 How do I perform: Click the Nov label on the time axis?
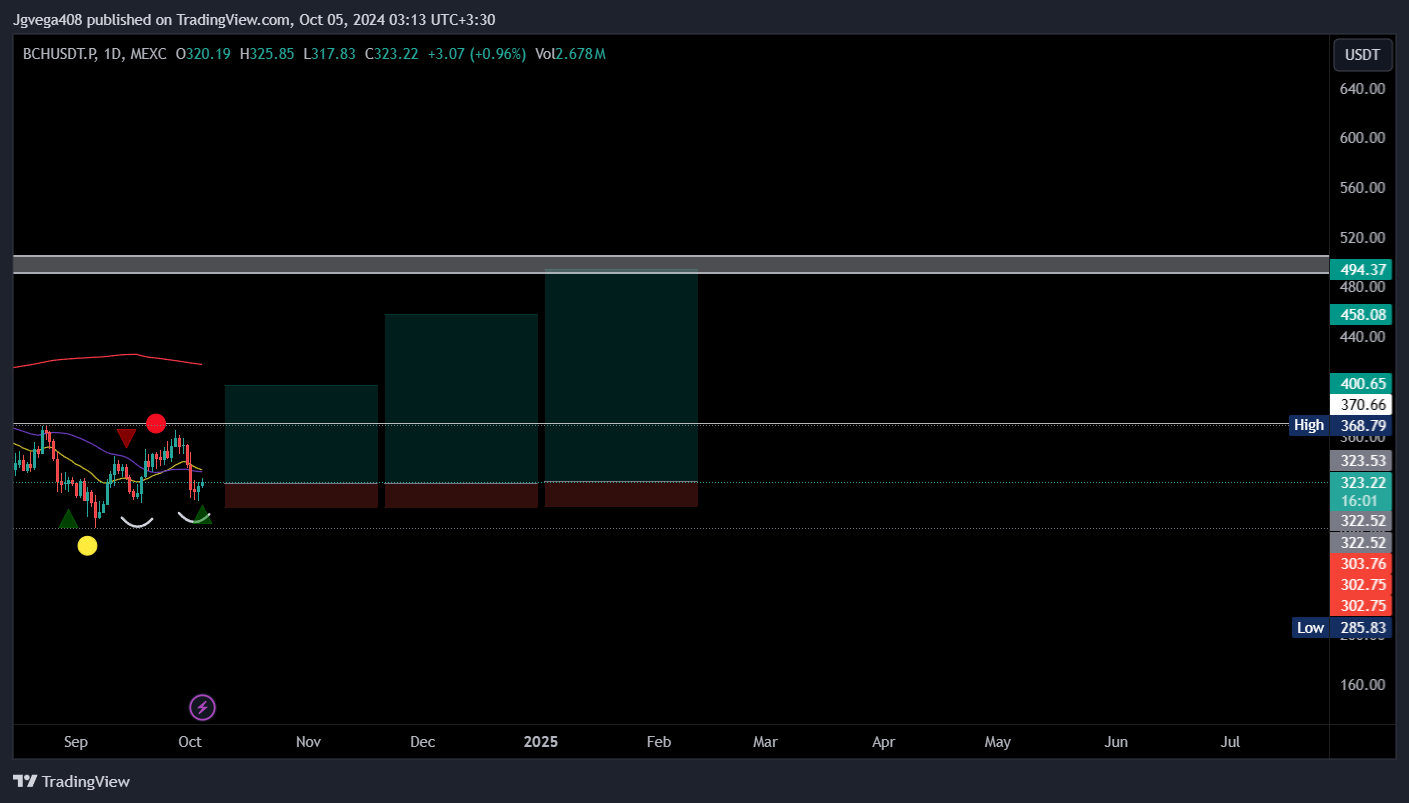(308, 742)
